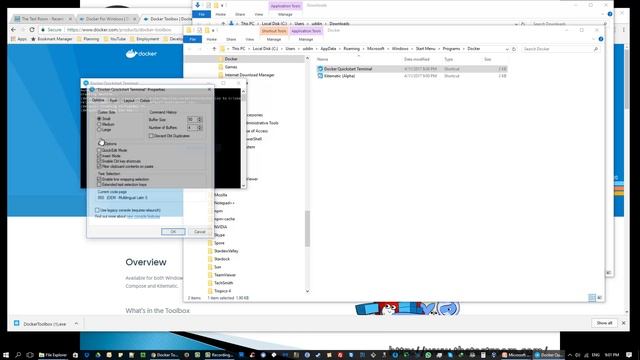Viewport: 640px width, 360px height.
Task: Toggle Discard Old Duplicates checkbox
Action: point(151,136)
